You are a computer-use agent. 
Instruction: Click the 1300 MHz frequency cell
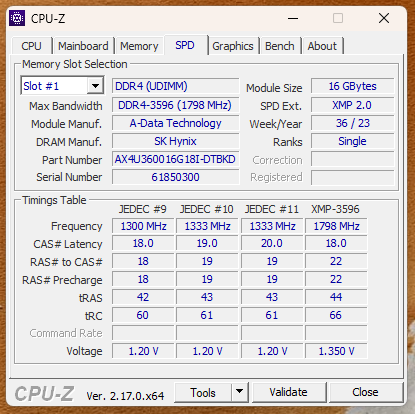(143, 226)
